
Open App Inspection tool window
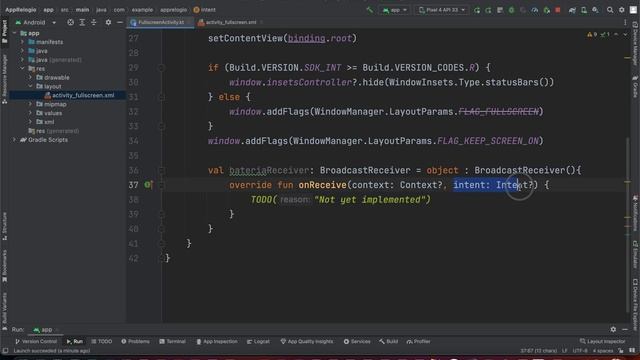click(217, 341)
